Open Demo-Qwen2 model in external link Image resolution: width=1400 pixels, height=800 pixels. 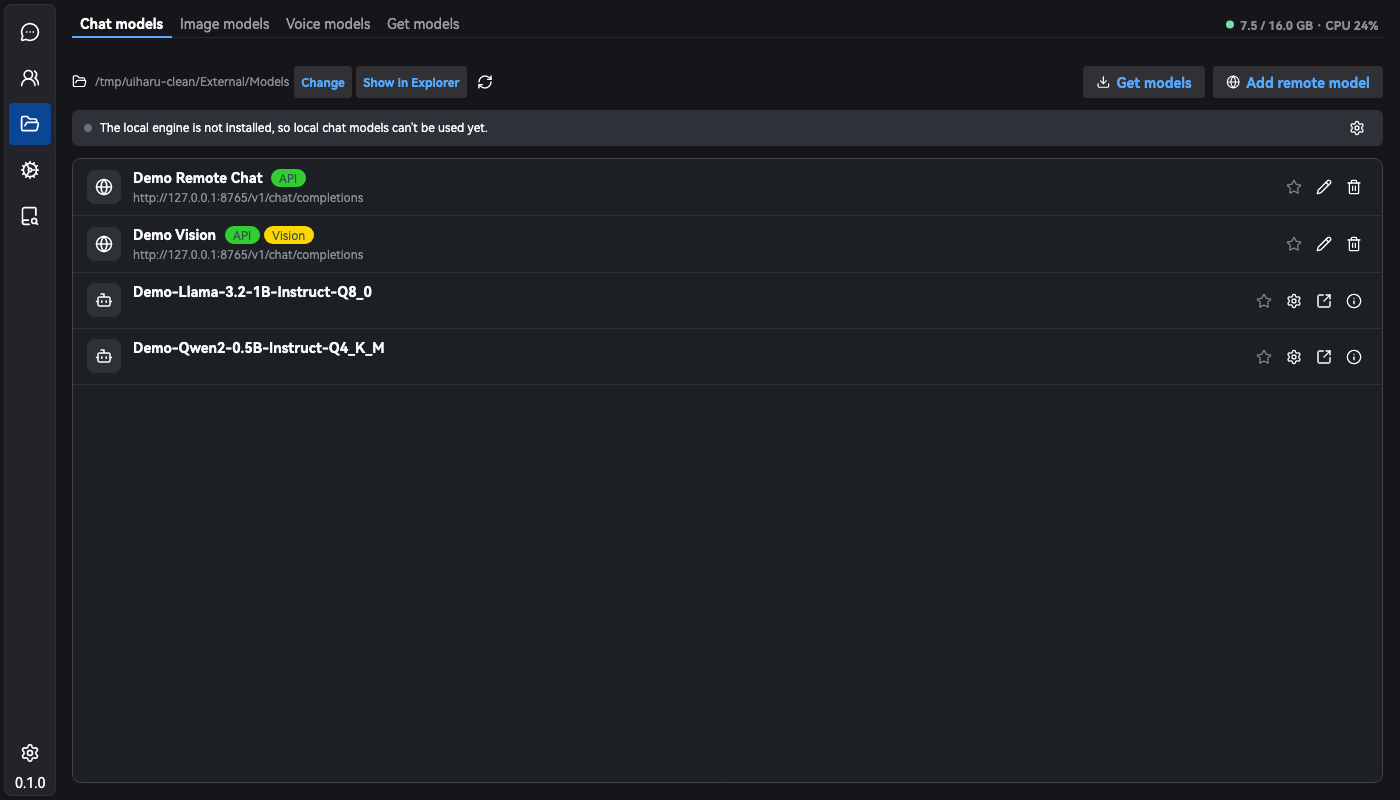(x=1324, y=357)
